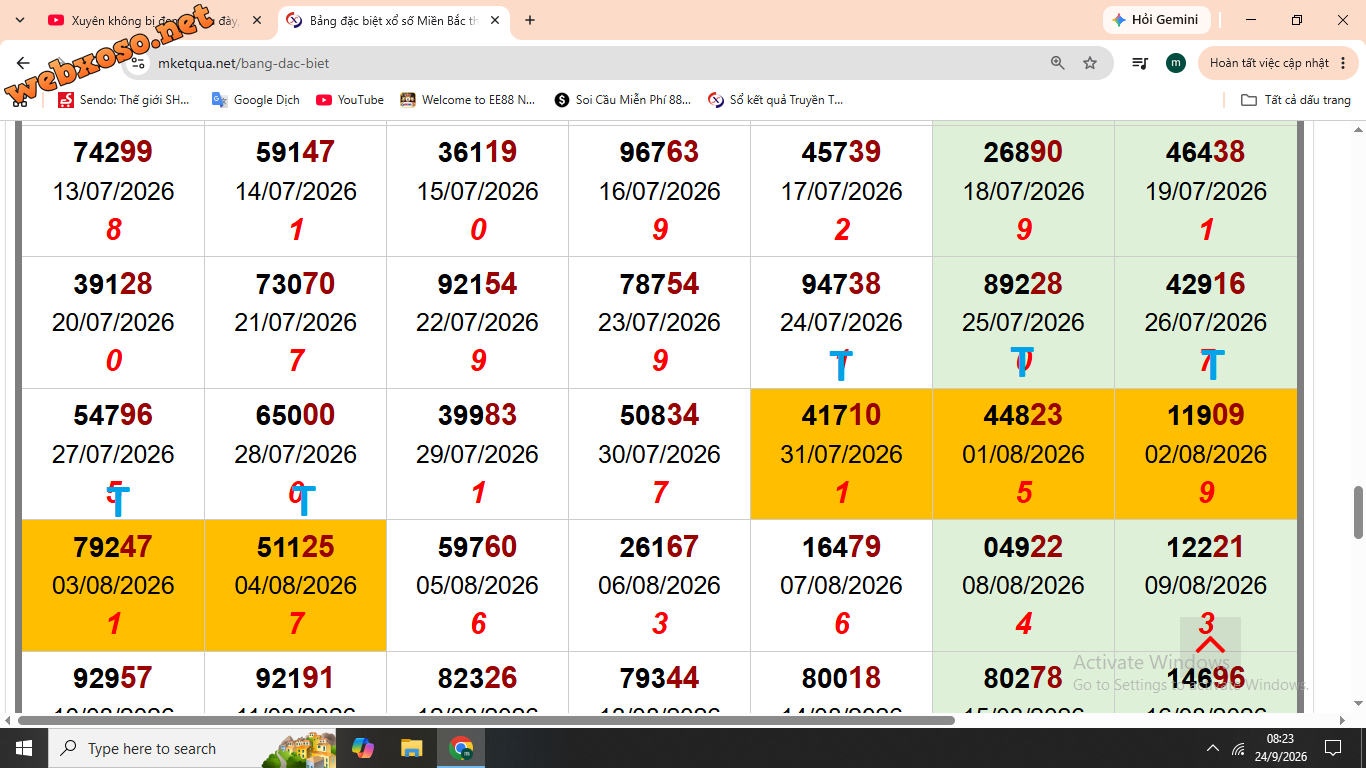This screenshot has height=768, width=1366.
Task: Close the "Bảng đặc biệt xổ số" tab
Action: coord(495,20)
